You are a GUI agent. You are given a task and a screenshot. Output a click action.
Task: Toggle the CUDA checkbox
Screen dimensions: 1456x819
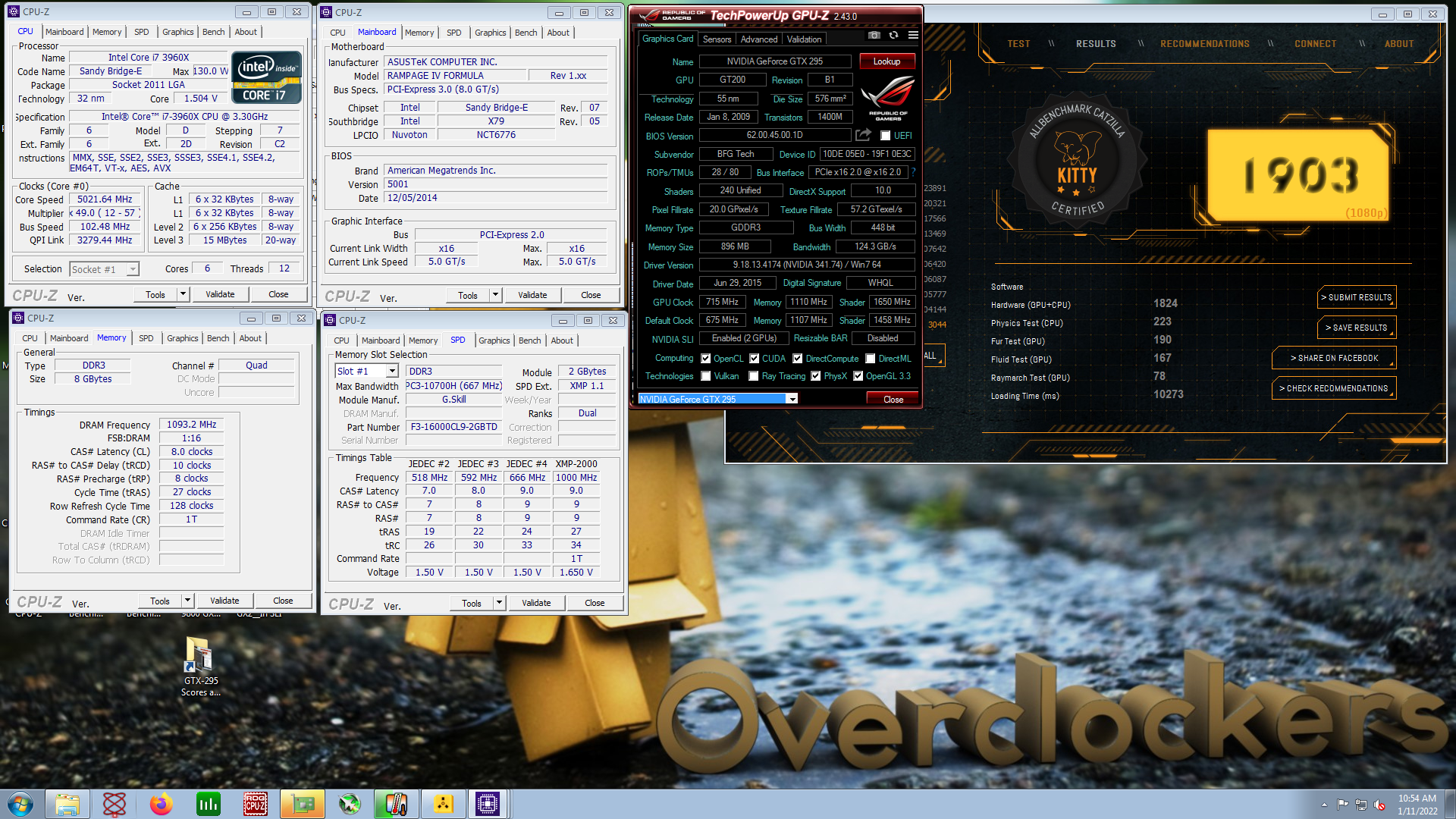coord(755,359)
